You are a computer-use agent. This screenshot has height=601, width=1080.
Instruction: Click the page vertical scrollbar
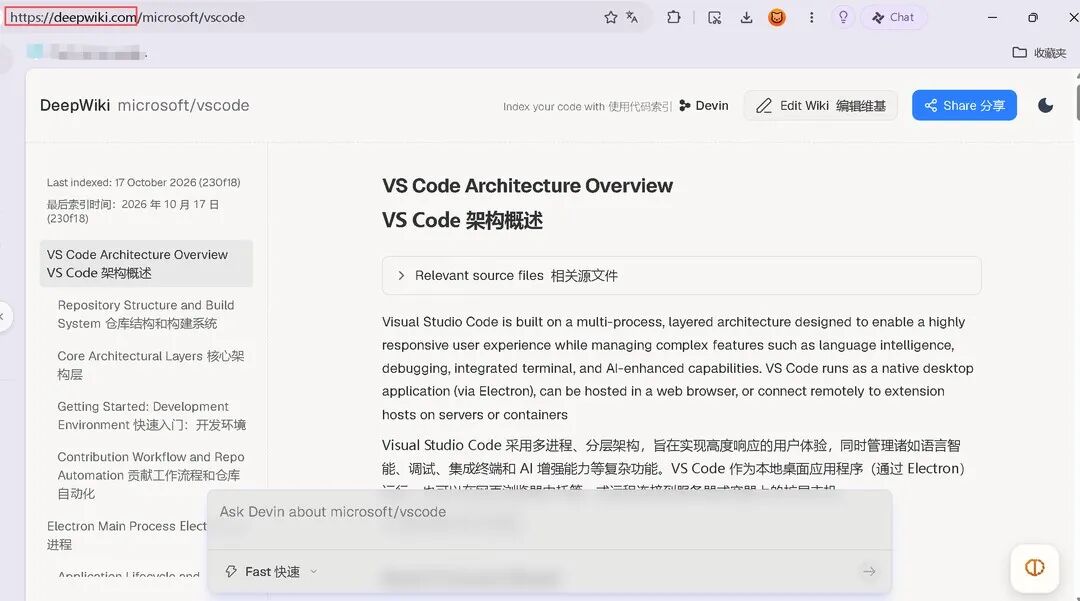tap(1077, 103)
